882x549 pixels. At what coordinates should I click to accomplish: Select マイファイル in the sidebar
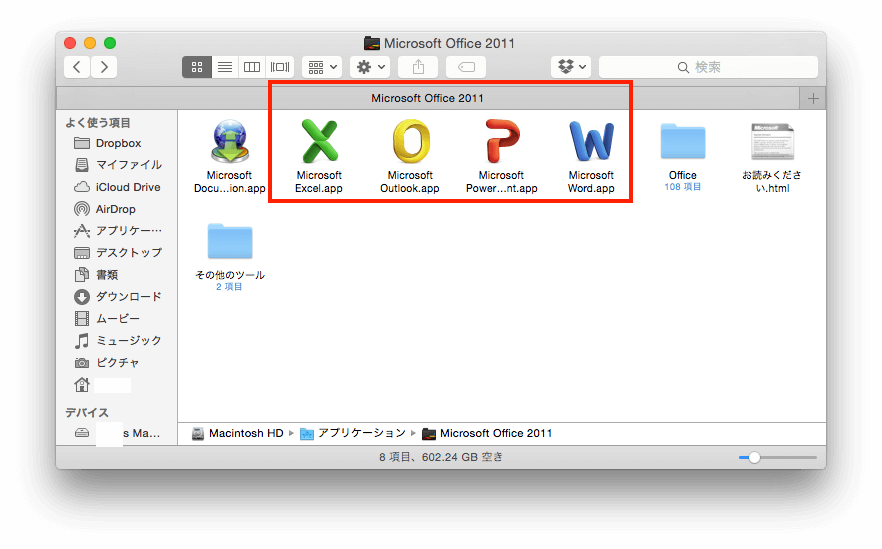(x=117, y=165)
